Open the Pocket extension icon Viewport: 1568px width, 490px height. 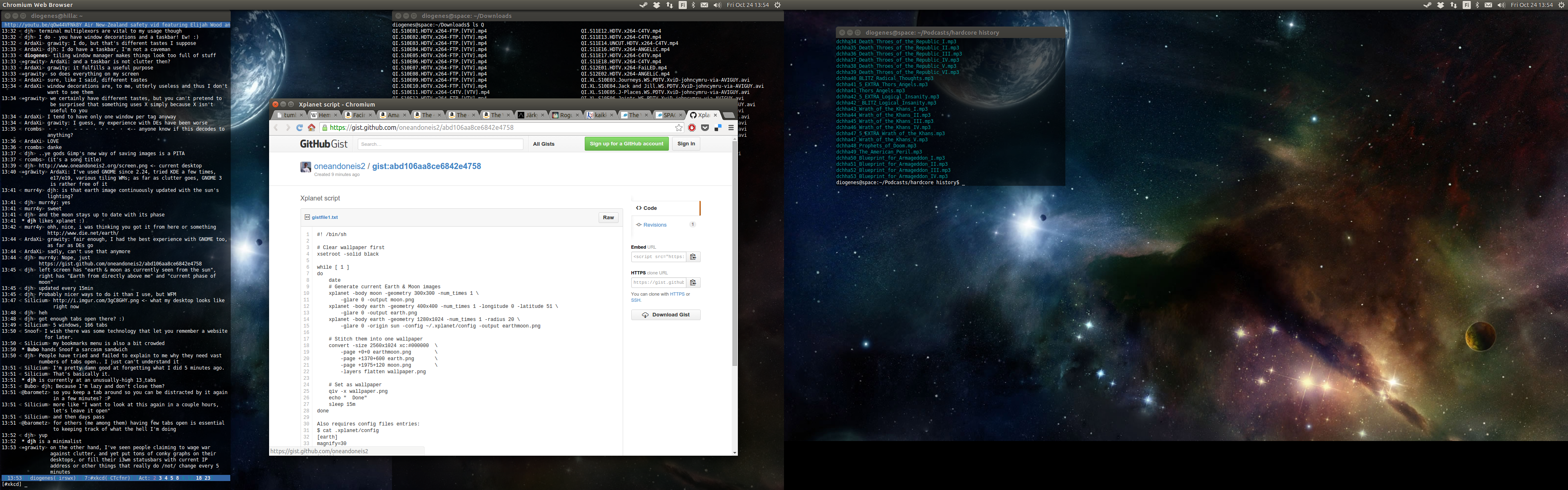pos(705,128)
